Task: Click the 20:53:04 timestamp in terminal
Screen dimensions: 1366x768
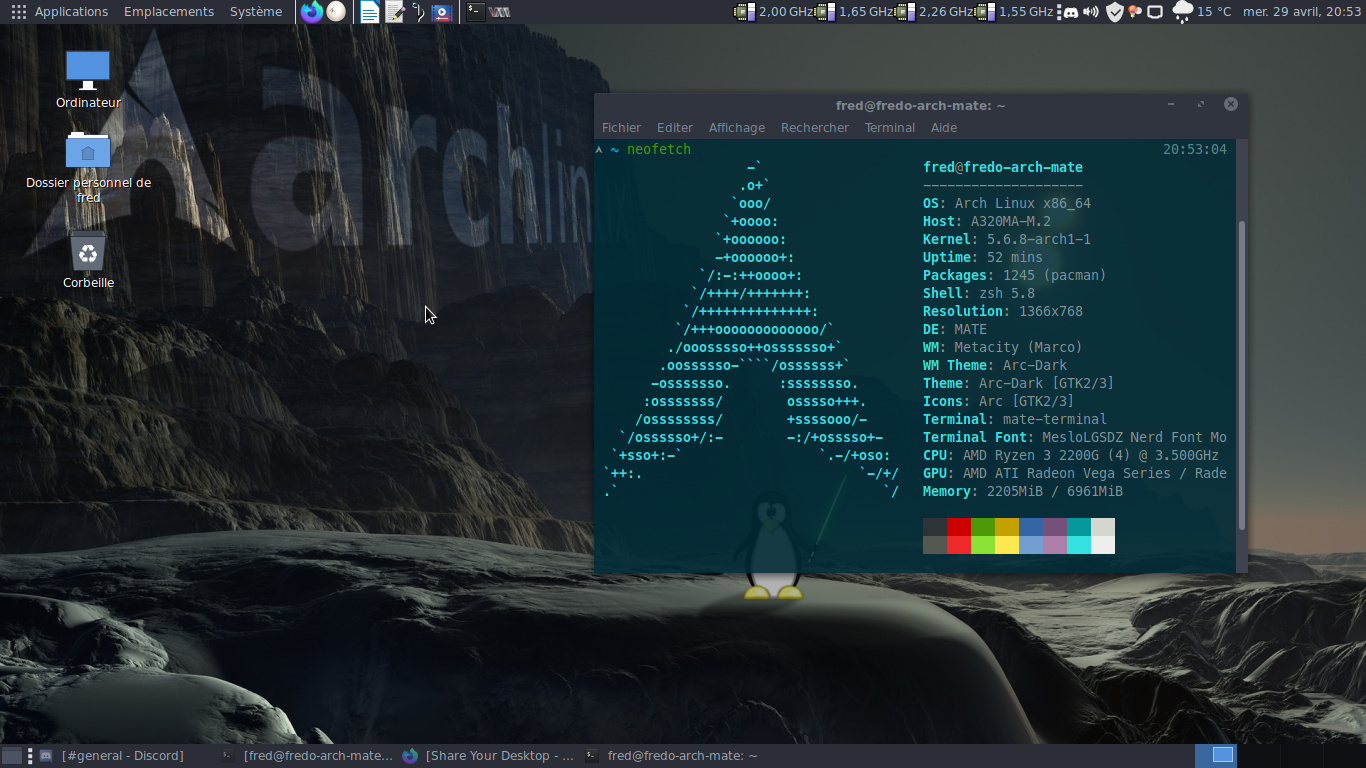Action: coord(1195,149)
